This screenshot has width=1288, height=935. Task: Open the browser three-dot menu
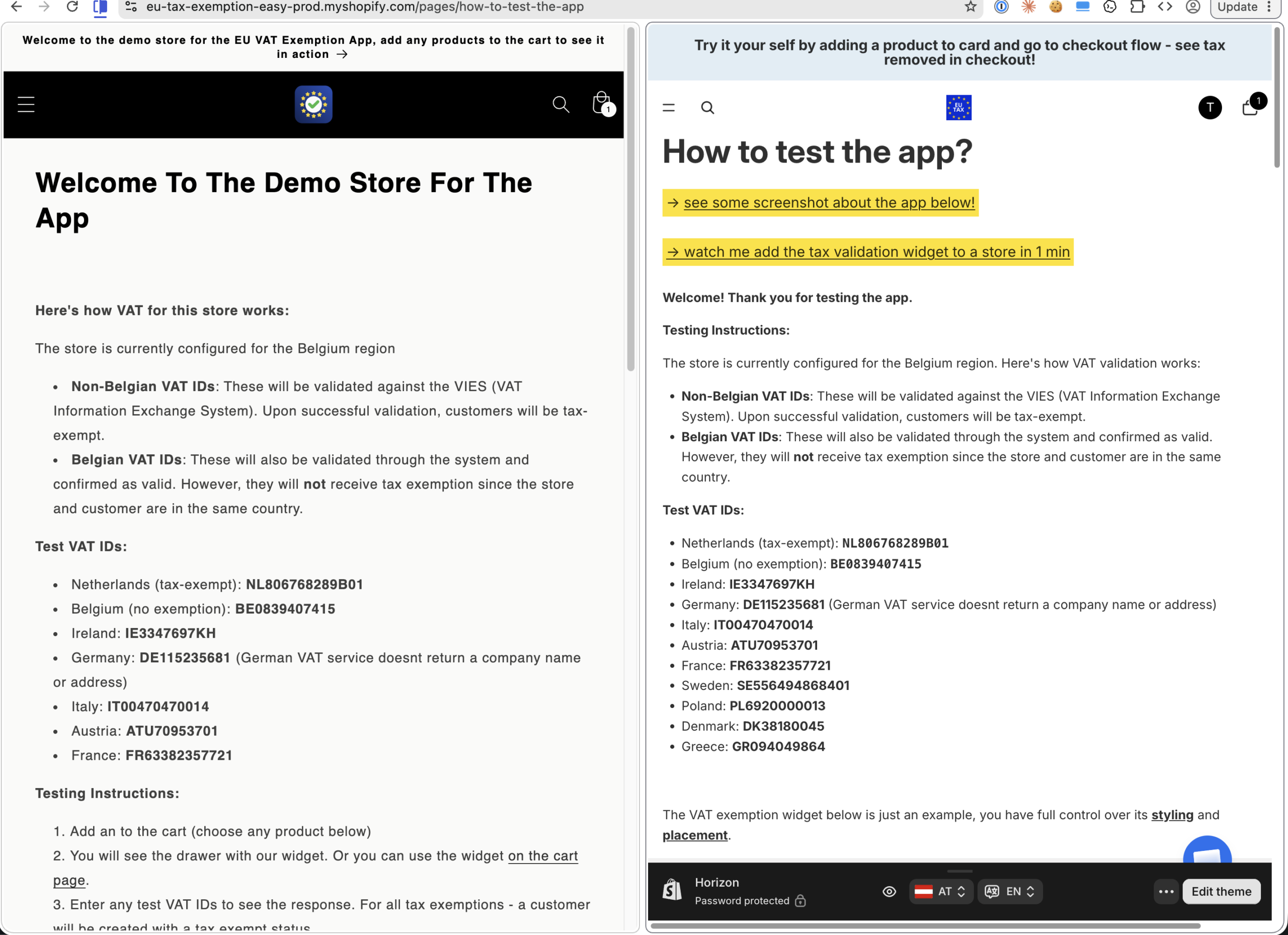click(1269, 7)
